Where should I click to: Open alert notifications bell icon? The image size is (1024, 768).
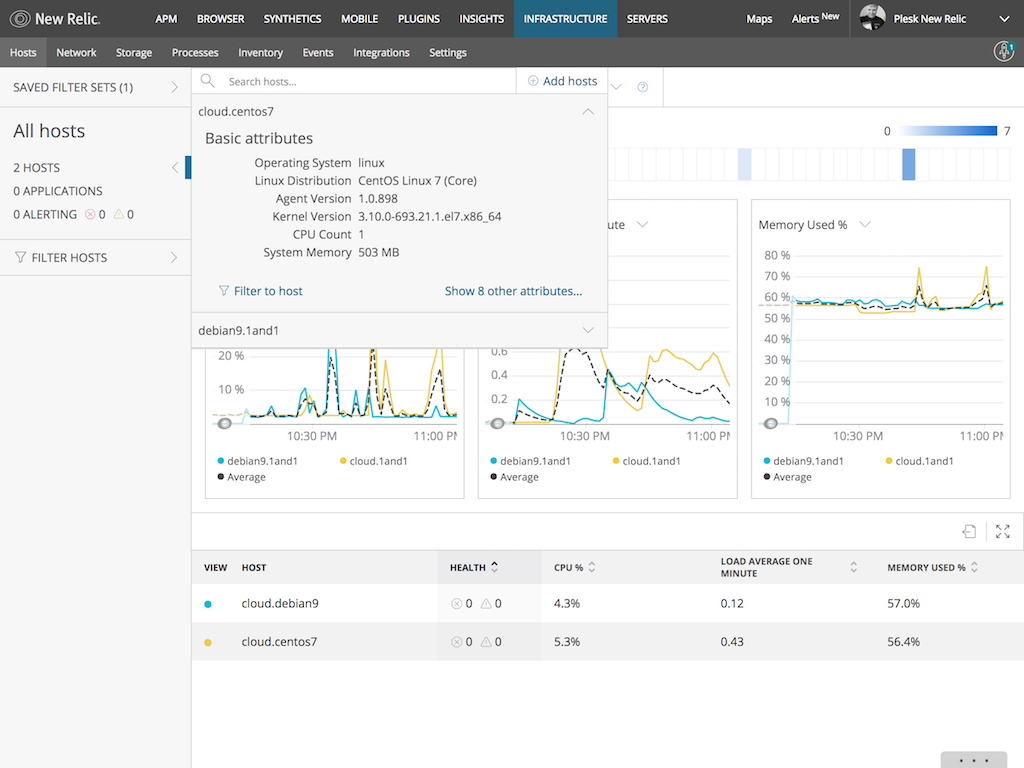(x=1003, y=51)
